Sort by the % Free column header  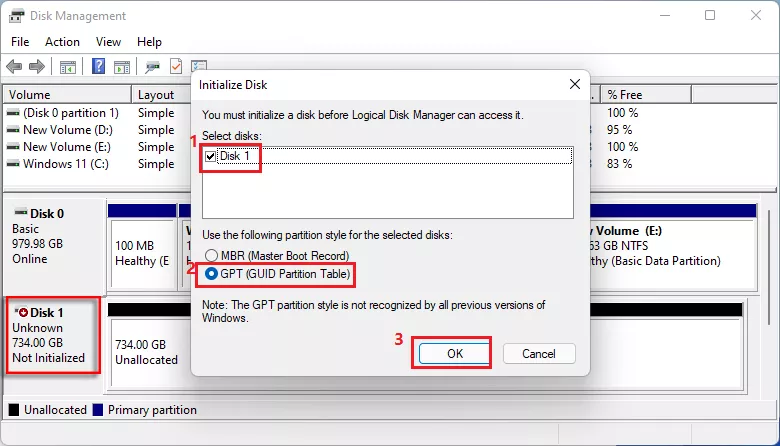pos(646,94)
